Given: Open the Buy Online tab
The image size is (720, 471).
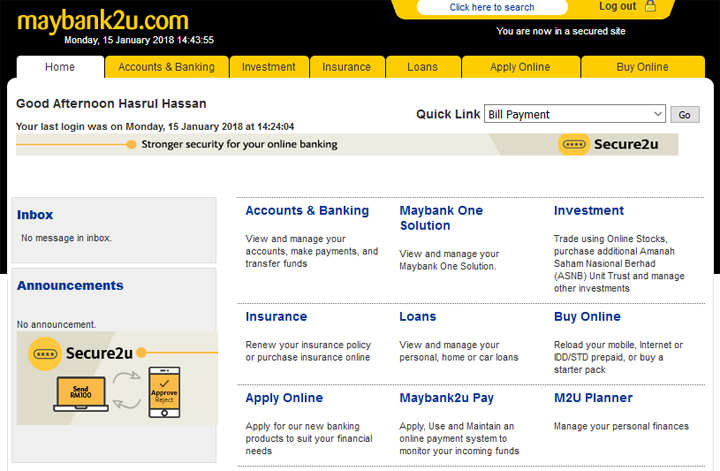Looking at the screenshot, I should [642, 67].
